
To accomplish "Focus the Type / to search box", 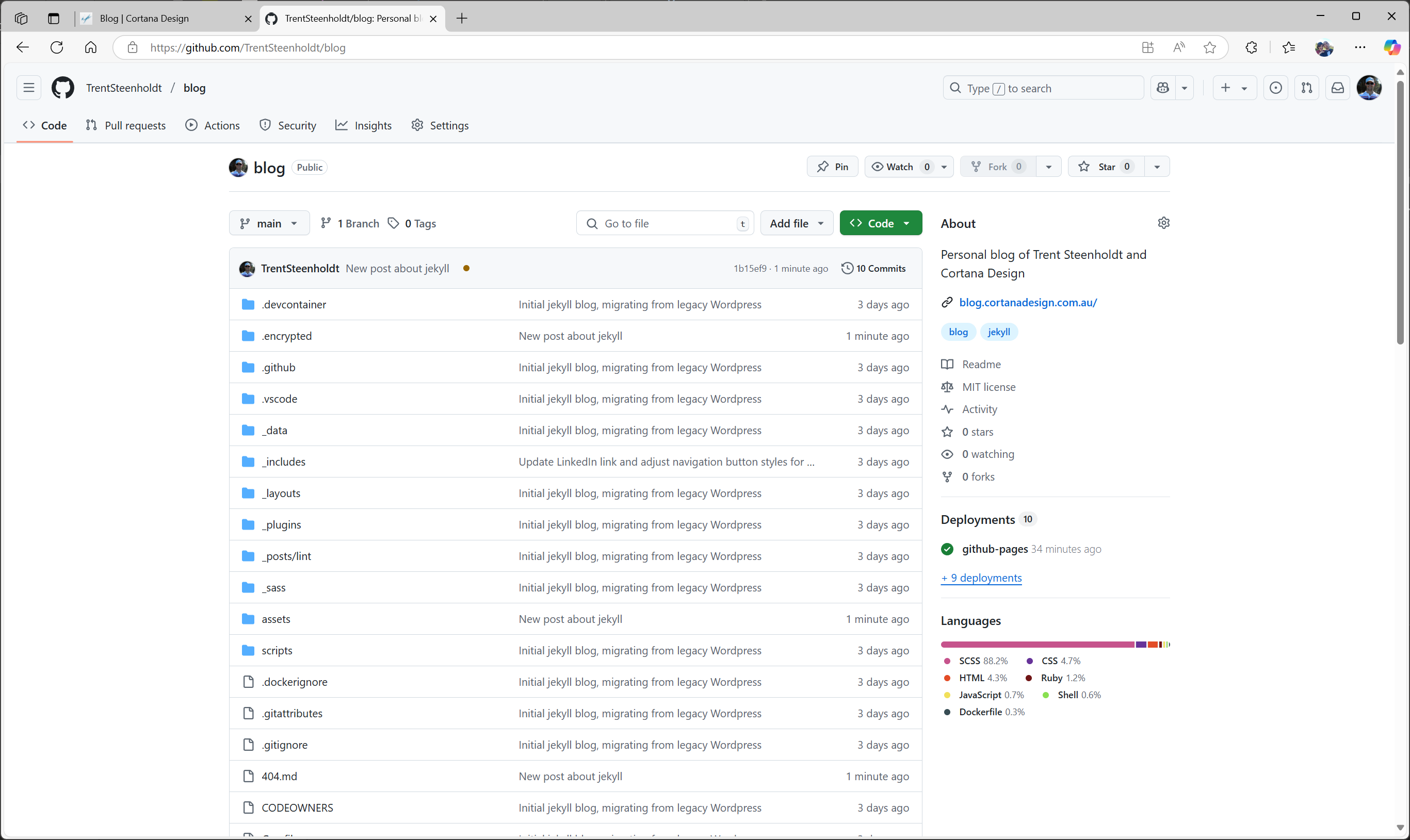I will pyautogui.click(x=1043, y=88).
